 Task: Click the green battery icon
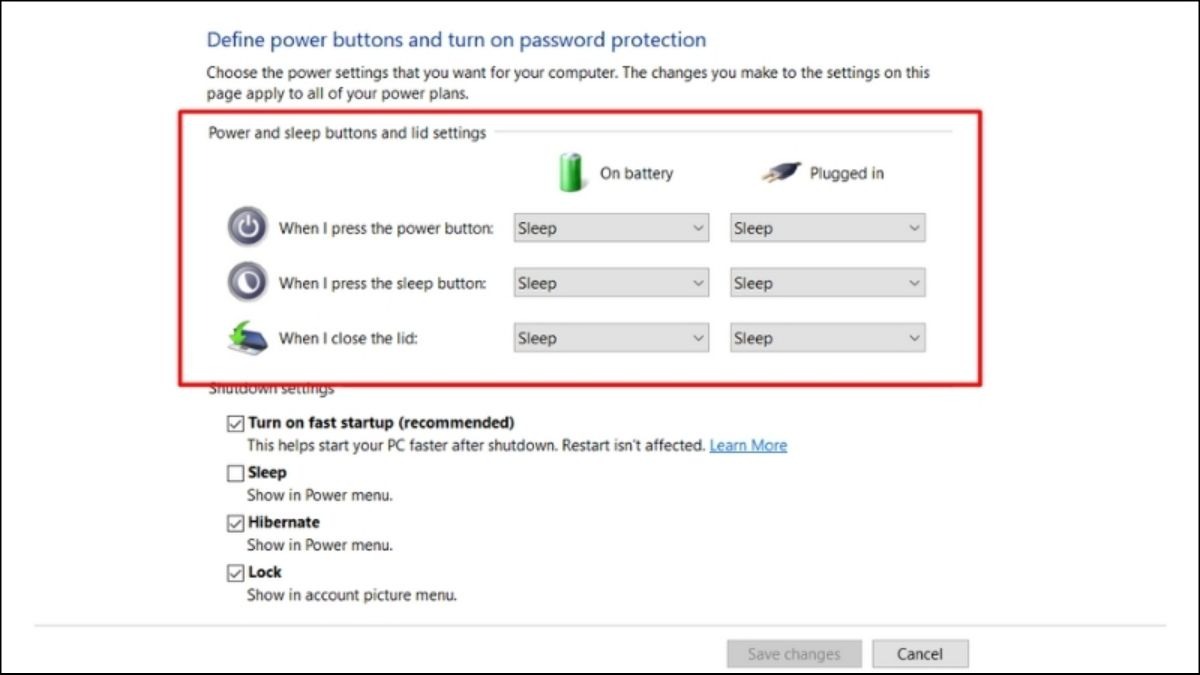[x=572, y=172]
